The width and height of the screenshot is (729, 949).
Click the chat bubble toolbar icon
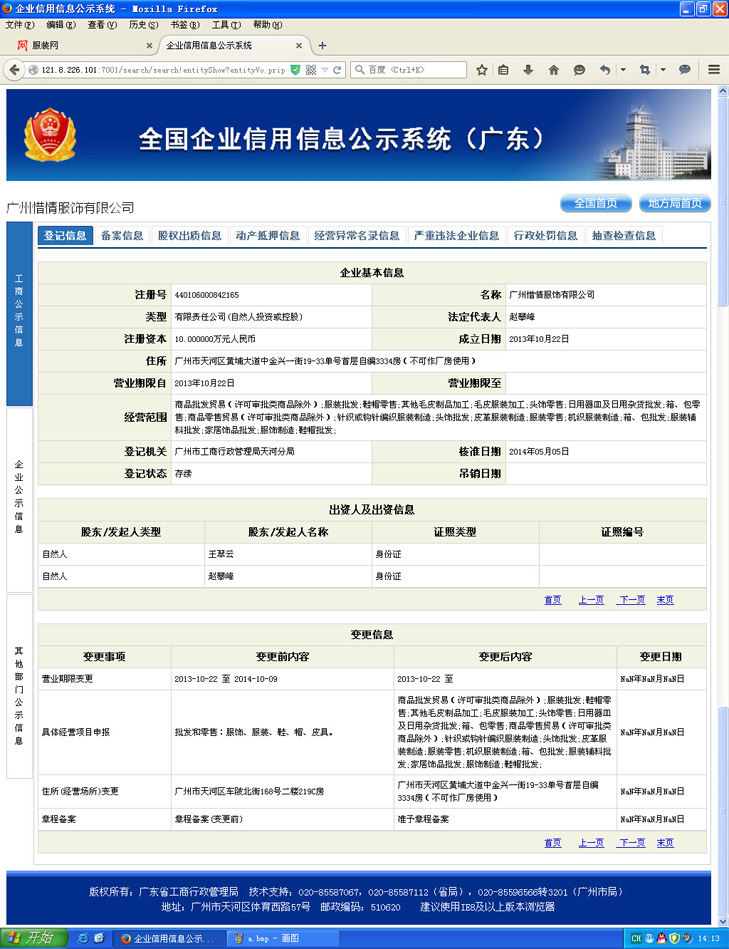click(x=685, y=70)
